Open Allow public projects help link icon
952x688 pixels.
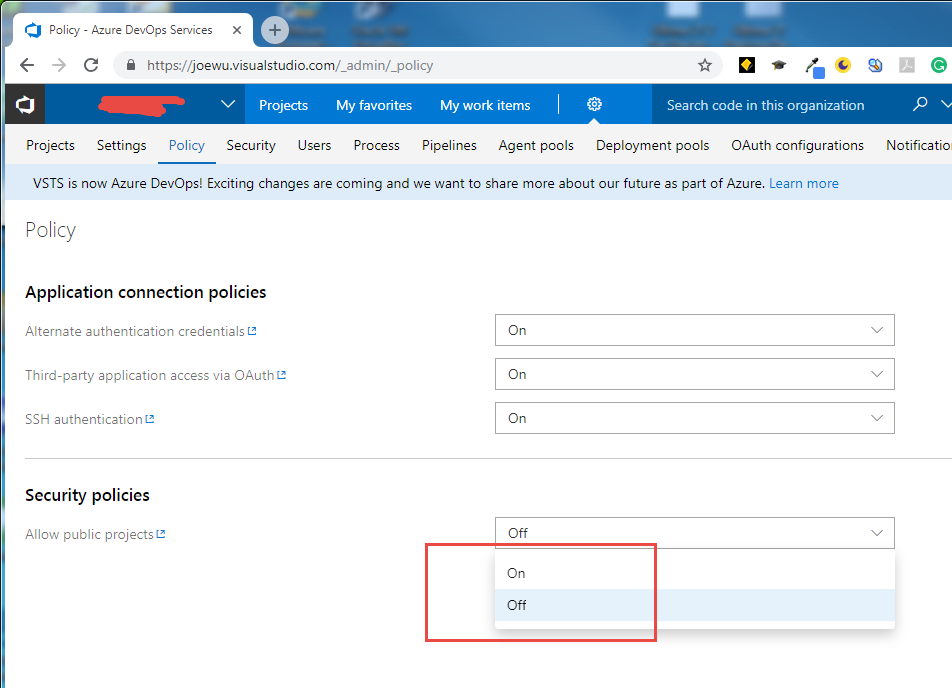click(x=161, y=534)
